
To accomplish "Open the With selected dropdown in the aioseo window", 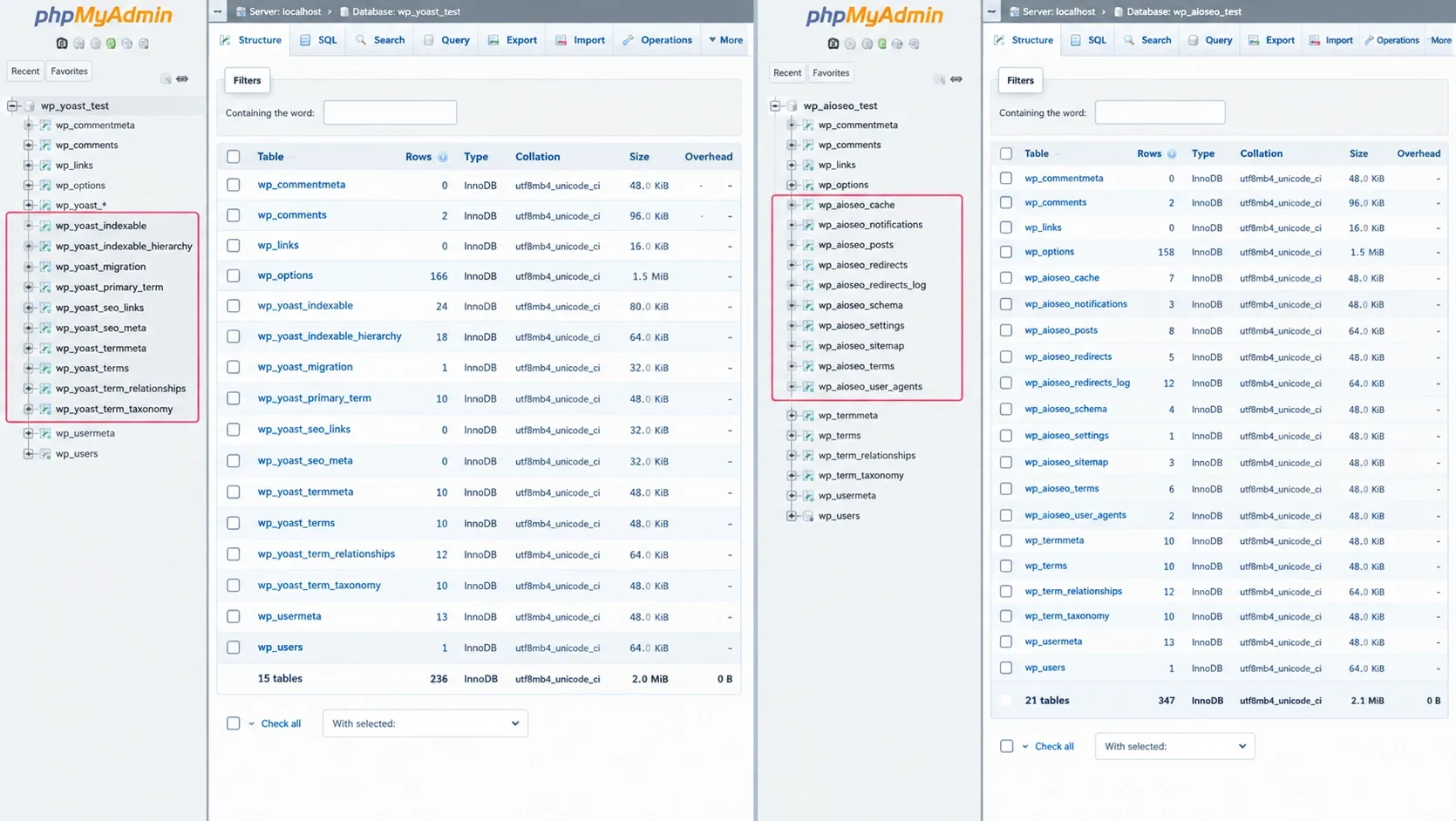I will 1174,746.
